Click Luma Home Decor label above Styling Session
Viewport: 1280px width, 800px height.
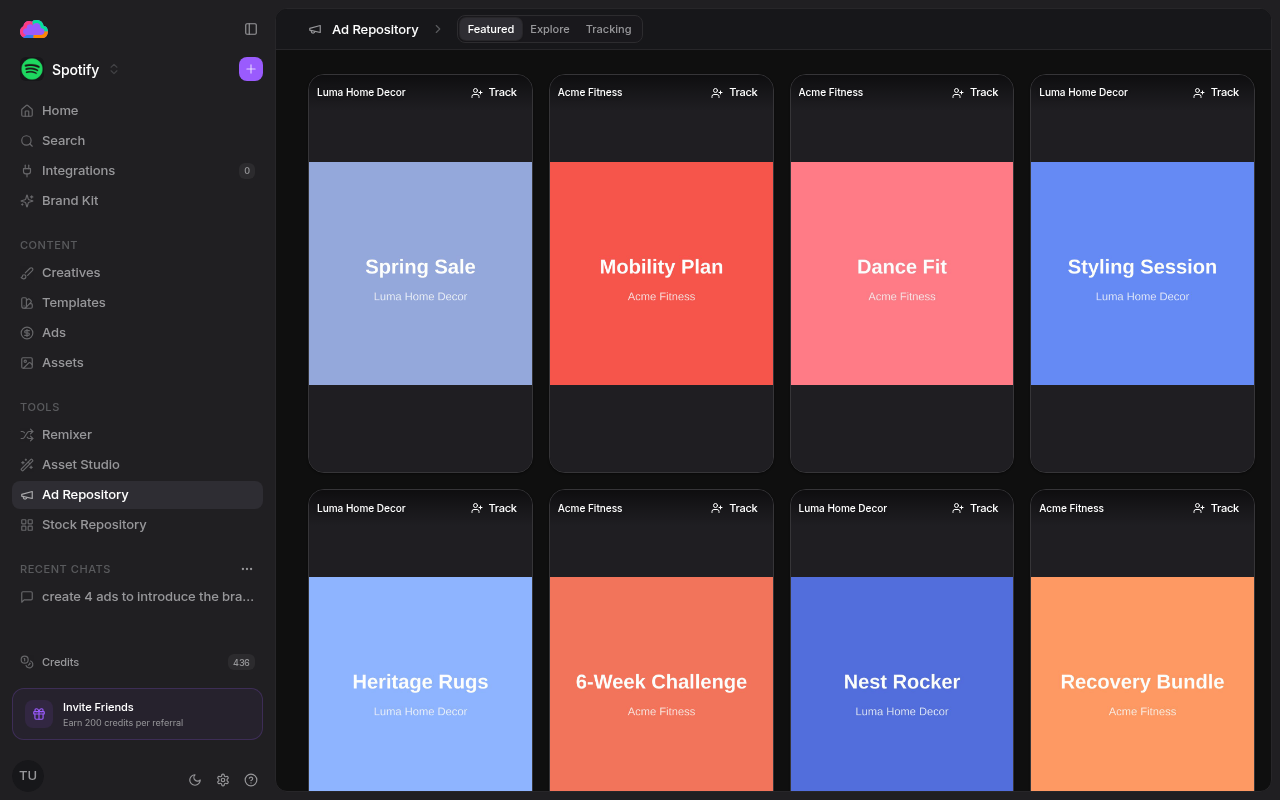point(1083,92)
